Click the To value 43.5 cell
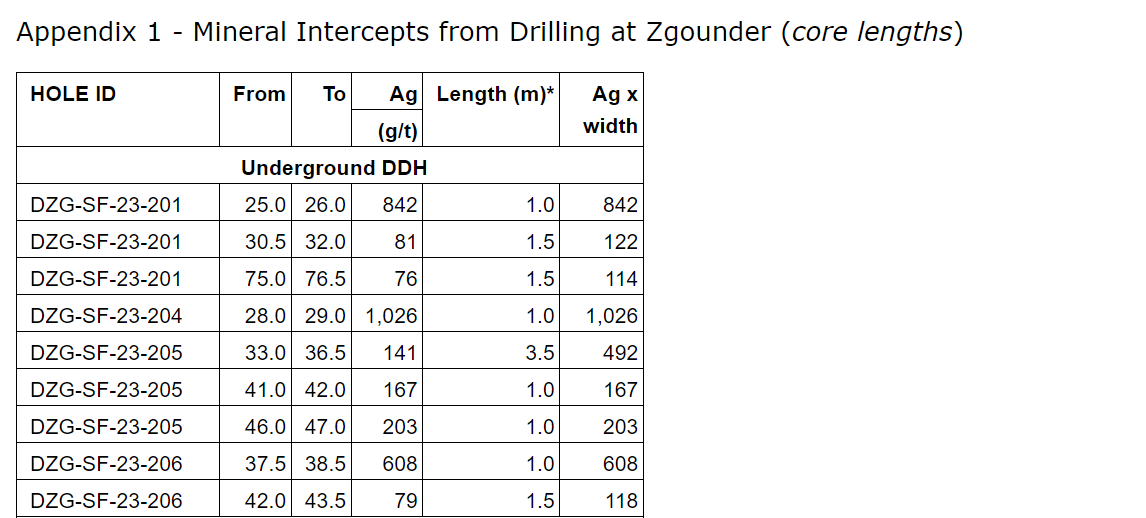The height and width of the screenshot is (518, 1146). [x=325, y=501]
